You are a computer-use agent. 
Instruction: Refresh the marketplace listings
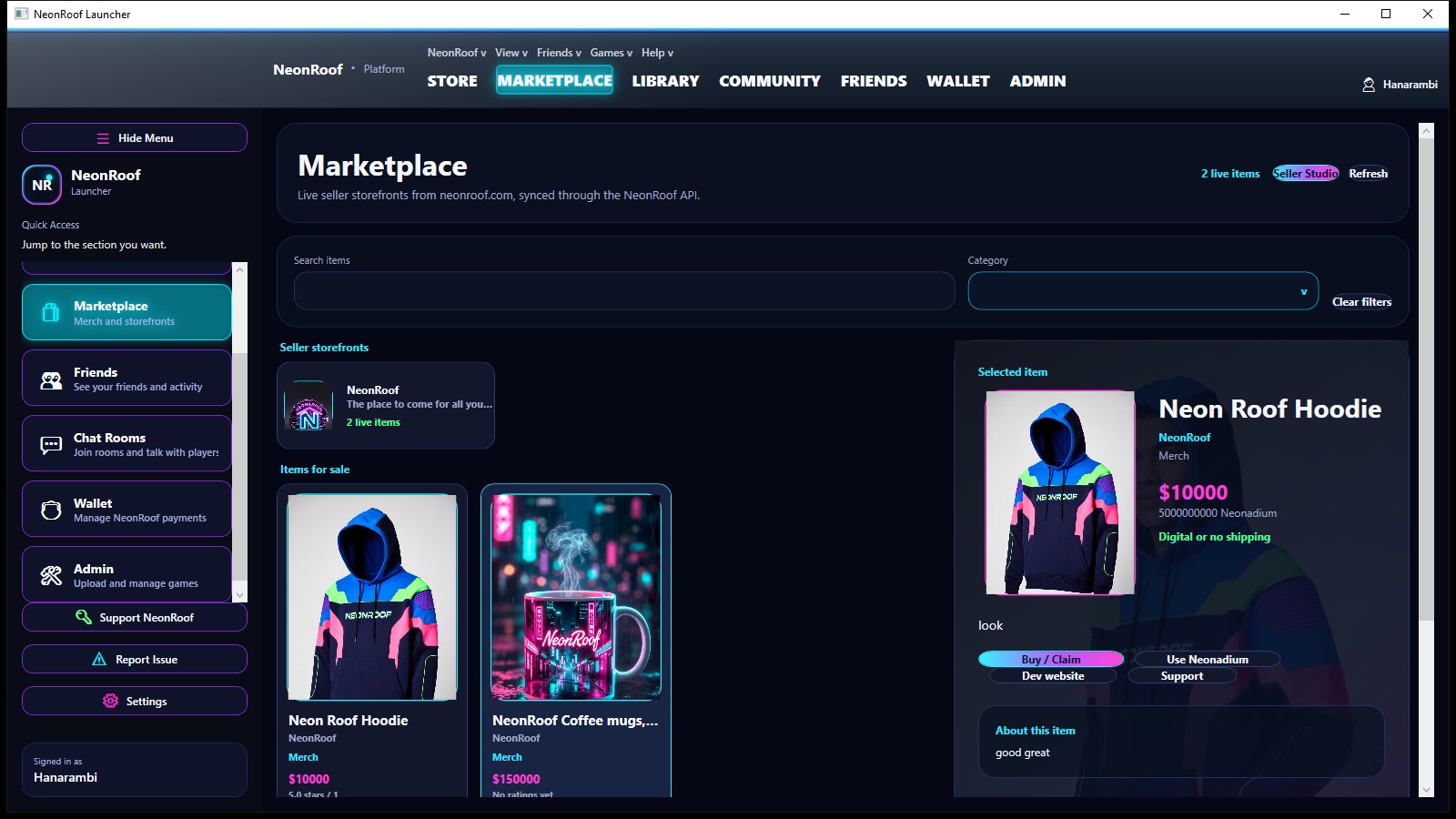[1369, 173]
